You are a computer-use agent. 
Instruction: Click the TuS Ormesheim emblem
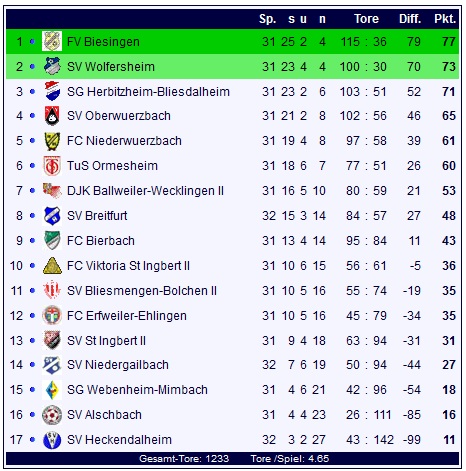tap(52, 166)
